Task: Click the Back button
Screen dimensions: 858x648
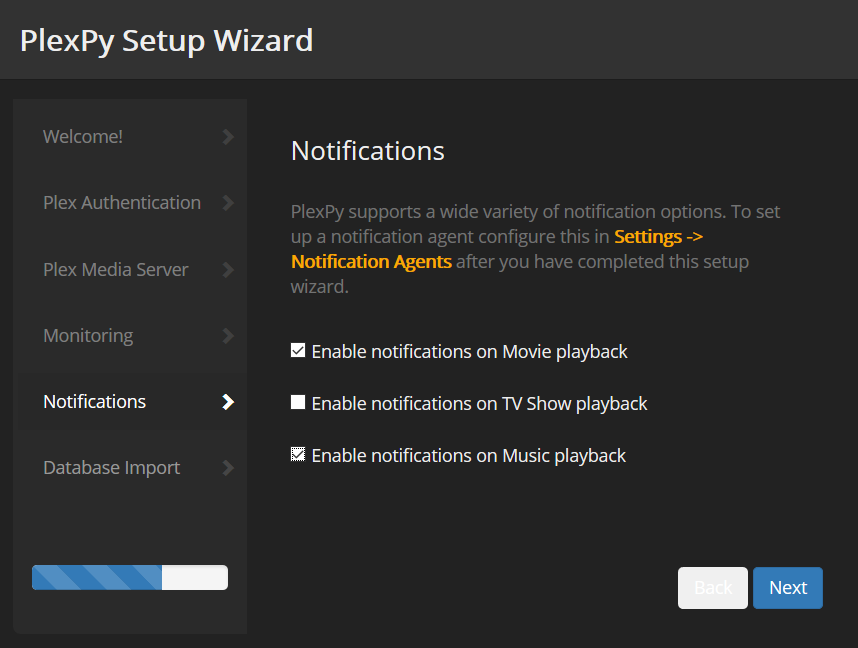Action: pyautogui.click(x=712, y=588)
